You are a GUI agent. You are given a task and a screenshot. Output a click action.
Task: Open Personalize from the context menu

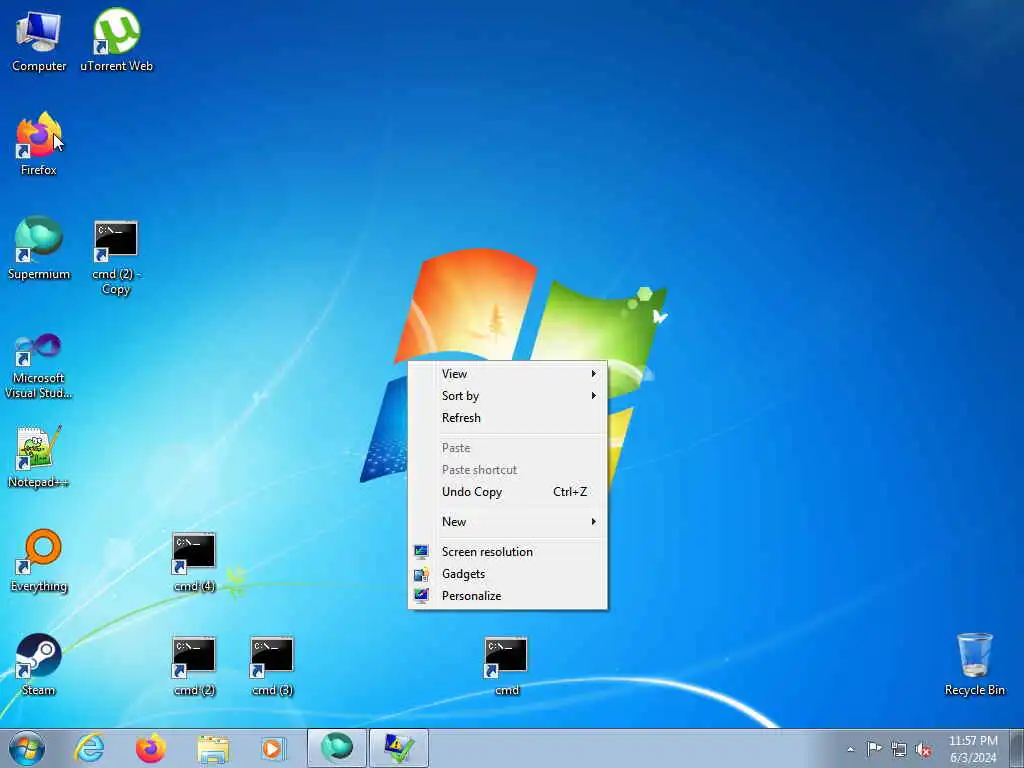(507, 596)
